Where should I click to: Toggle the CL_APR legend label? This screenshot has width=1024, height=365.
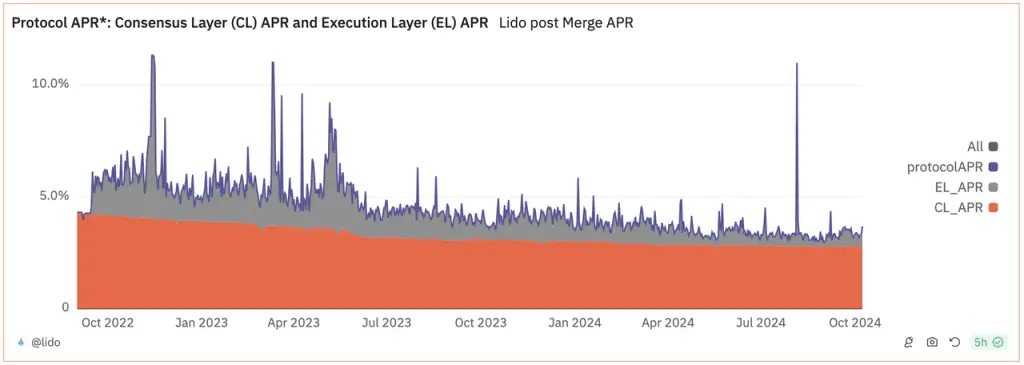pyautogui.click(x=959, y=208)
